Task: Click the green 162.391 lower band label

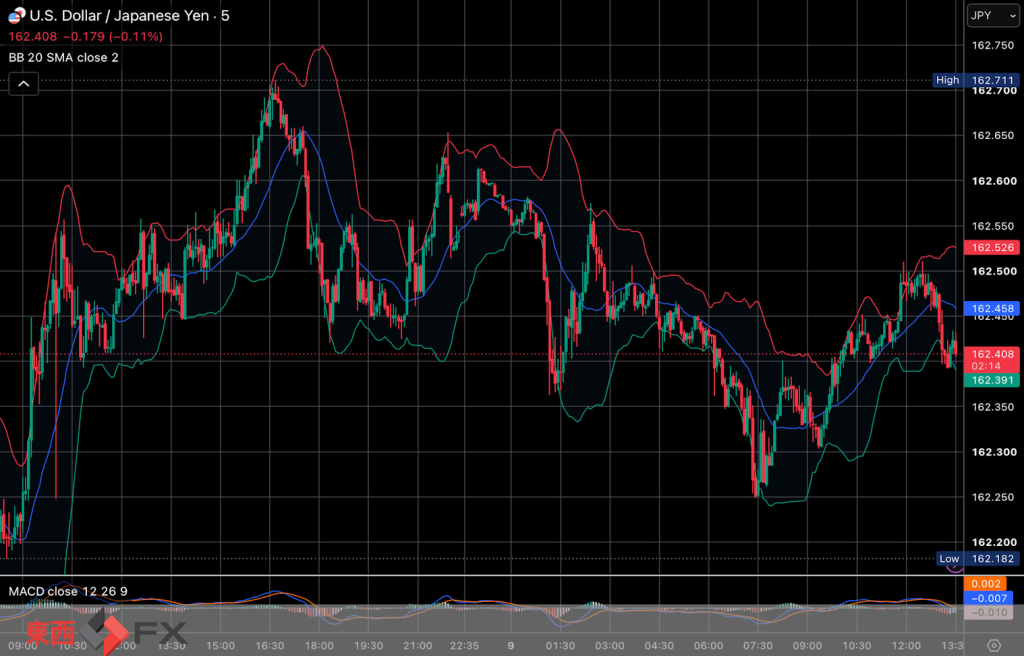Action: (x=992, y=380)
